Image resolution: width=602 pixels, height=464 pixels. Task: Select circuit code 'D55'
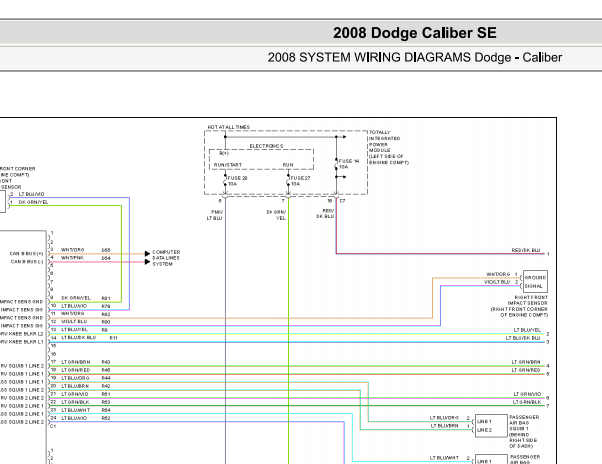pyautogui.click(x=106, y=250)
